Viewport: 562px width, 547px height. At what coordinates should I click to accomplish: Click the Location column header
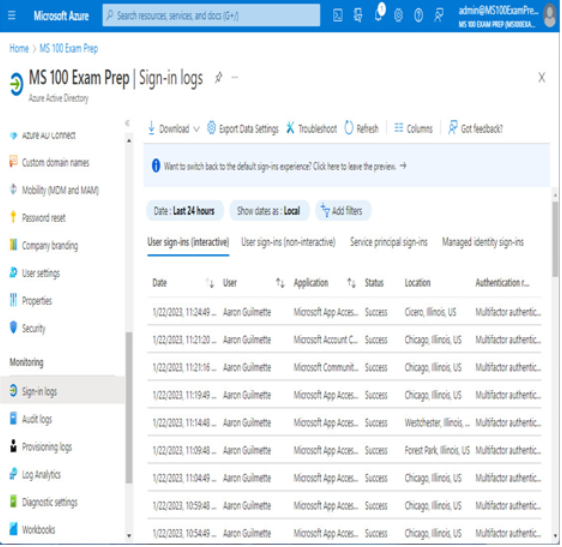pos(418,283)
